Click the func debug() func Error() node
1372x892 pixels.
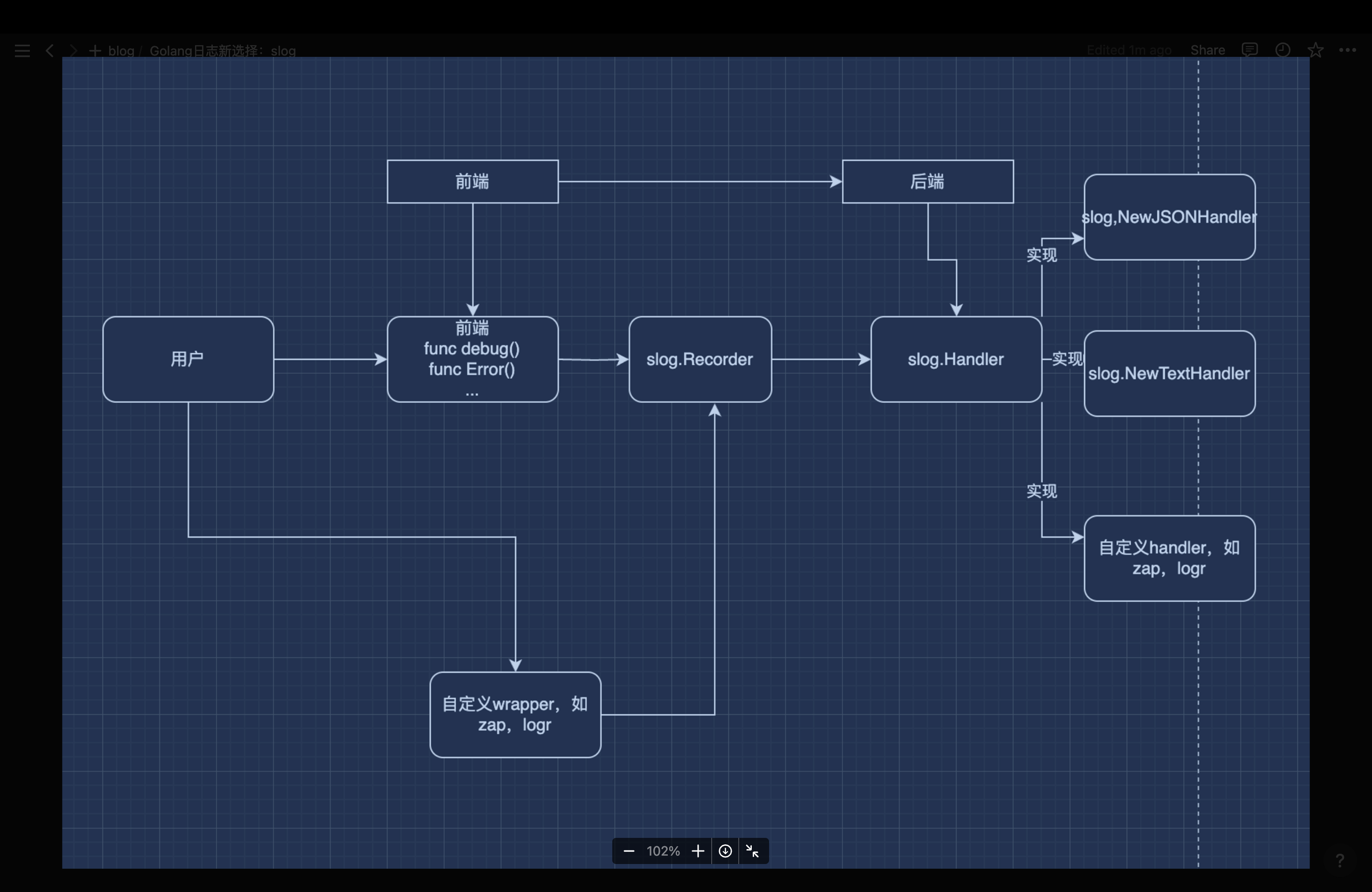473,359
